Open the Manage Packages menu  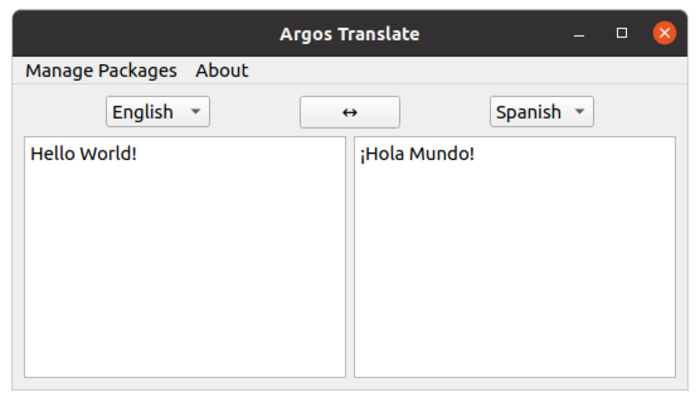101,70
